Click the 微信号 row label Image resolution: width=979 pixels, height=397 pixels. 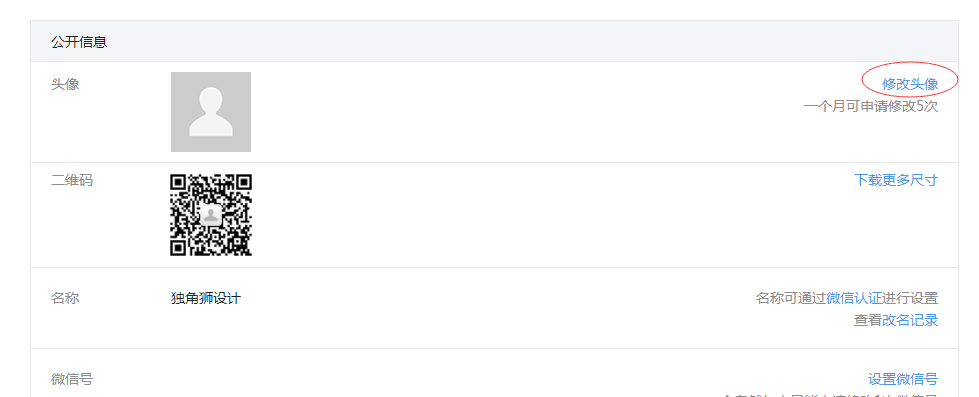72,379
